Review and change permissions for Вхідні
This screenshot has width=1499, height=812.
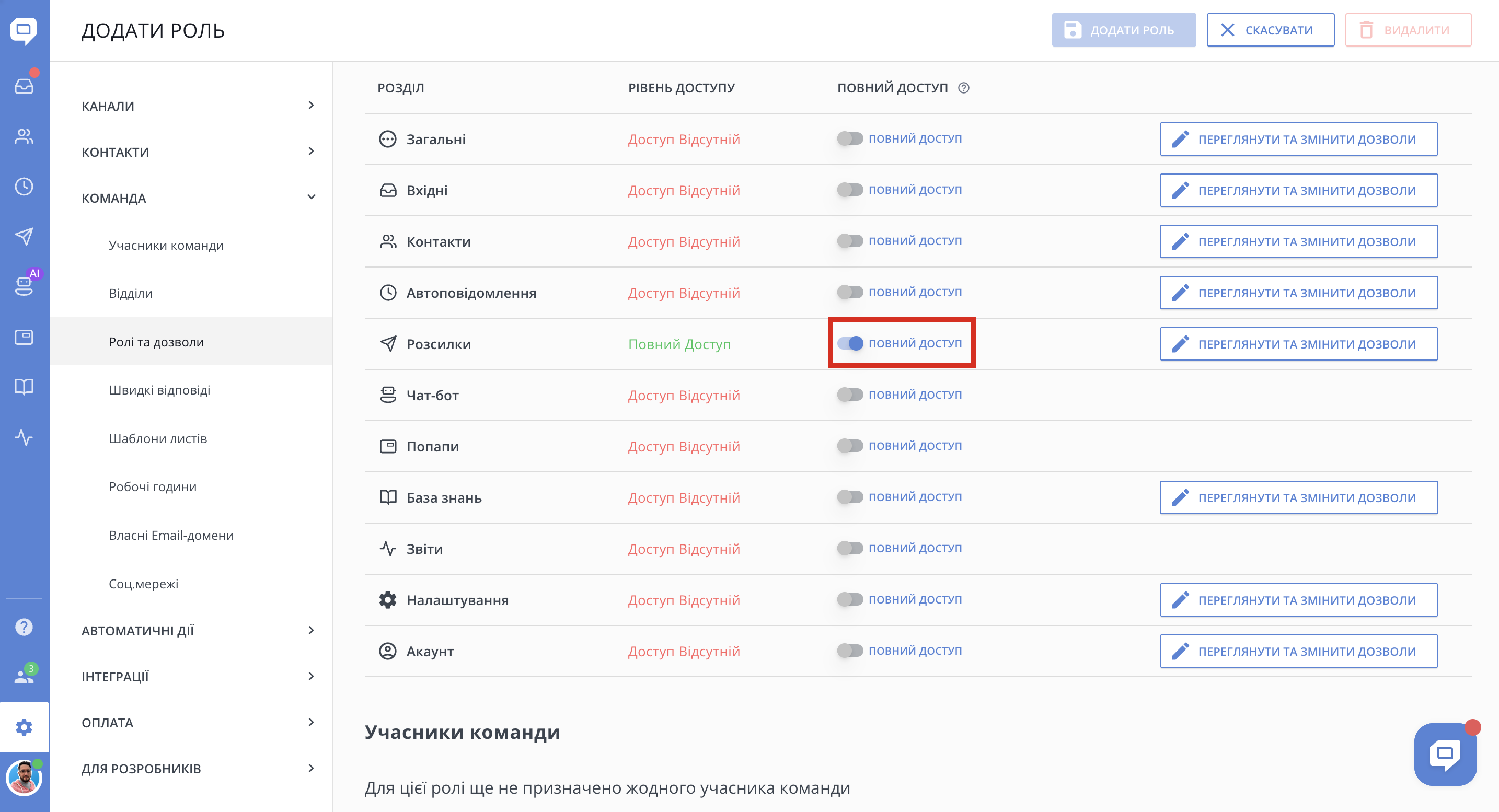pyautogui.click(x=1298, y=190)
